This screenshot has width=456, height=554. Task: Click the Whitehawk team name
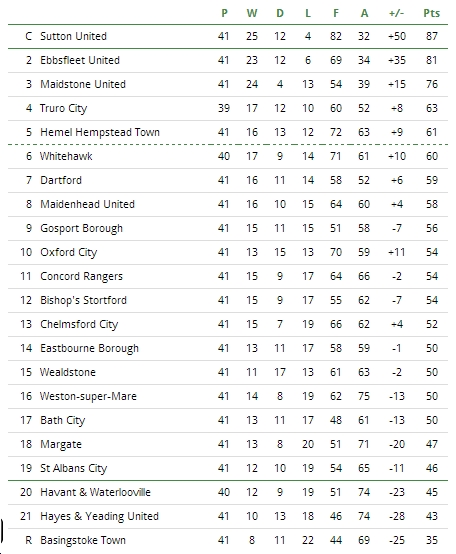66,156
